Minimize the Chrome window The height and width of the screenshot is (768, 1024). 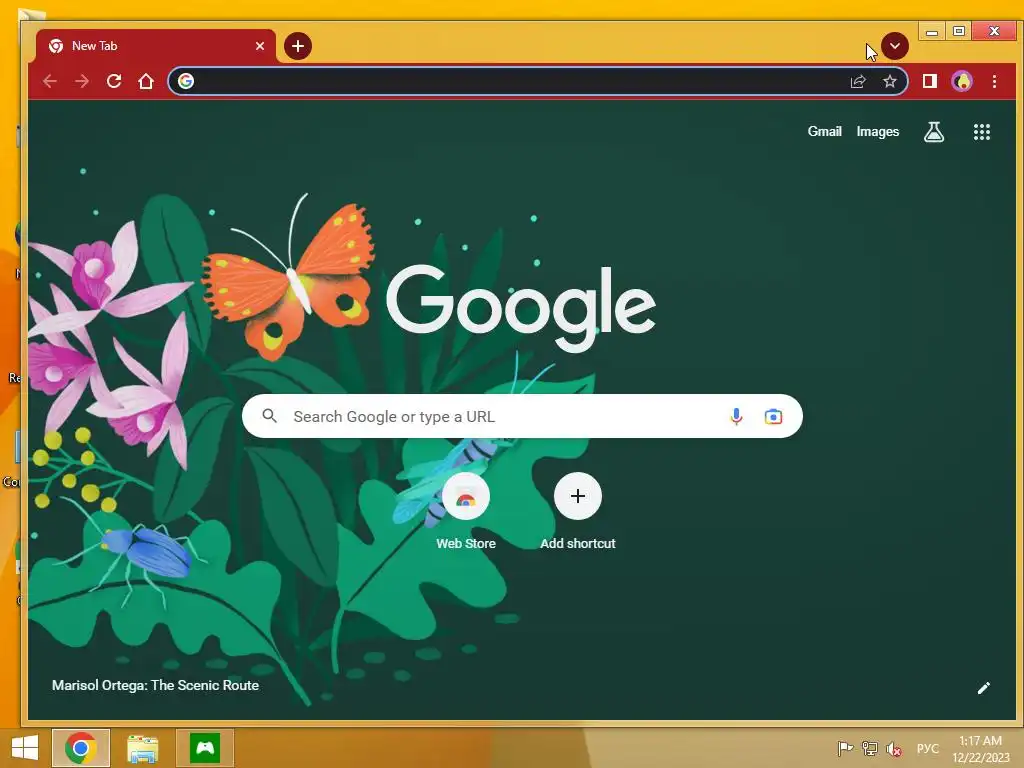pos(932,31)
